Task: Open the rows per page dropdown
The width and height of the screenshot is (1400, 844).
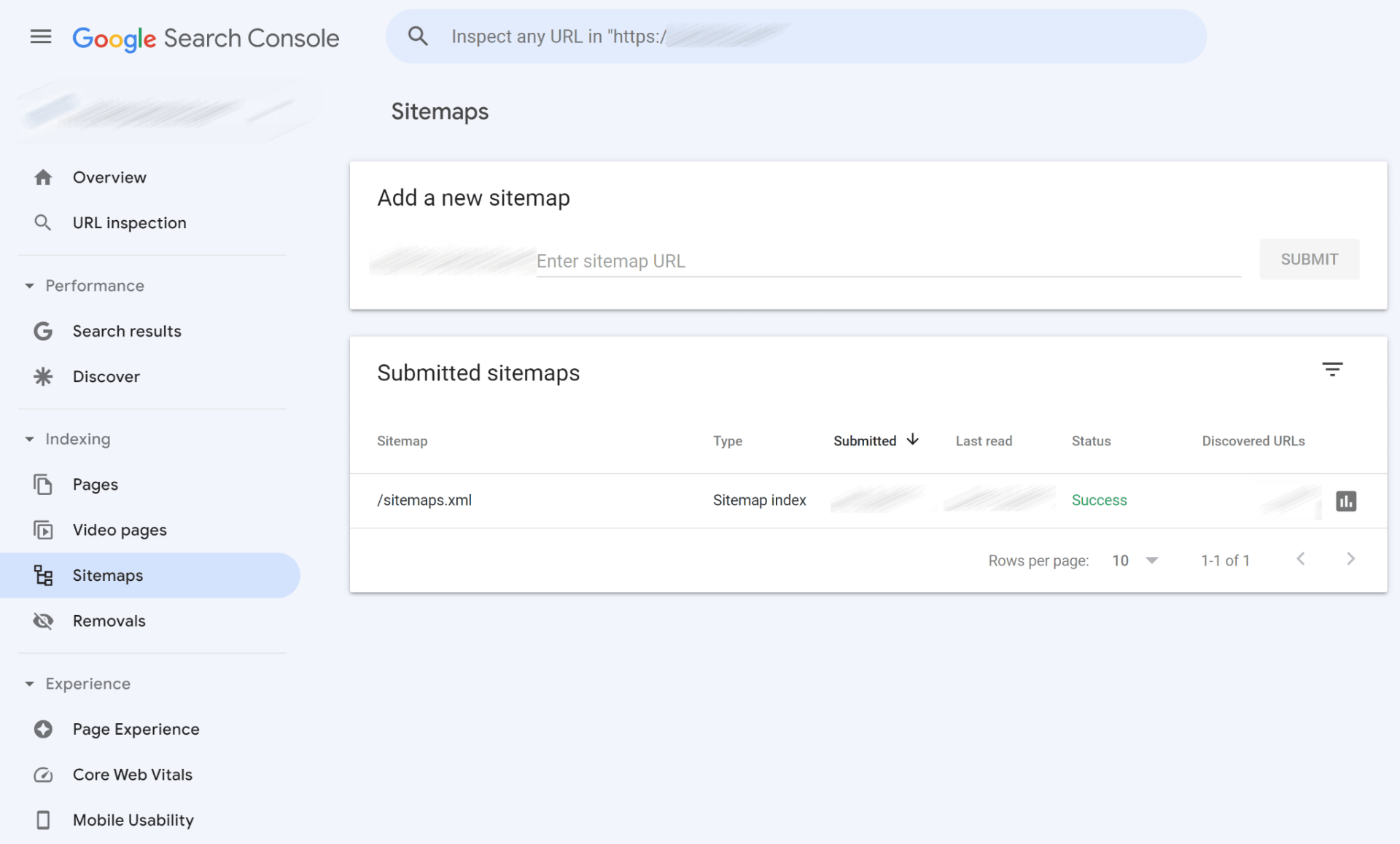Action: [1135, 560]
